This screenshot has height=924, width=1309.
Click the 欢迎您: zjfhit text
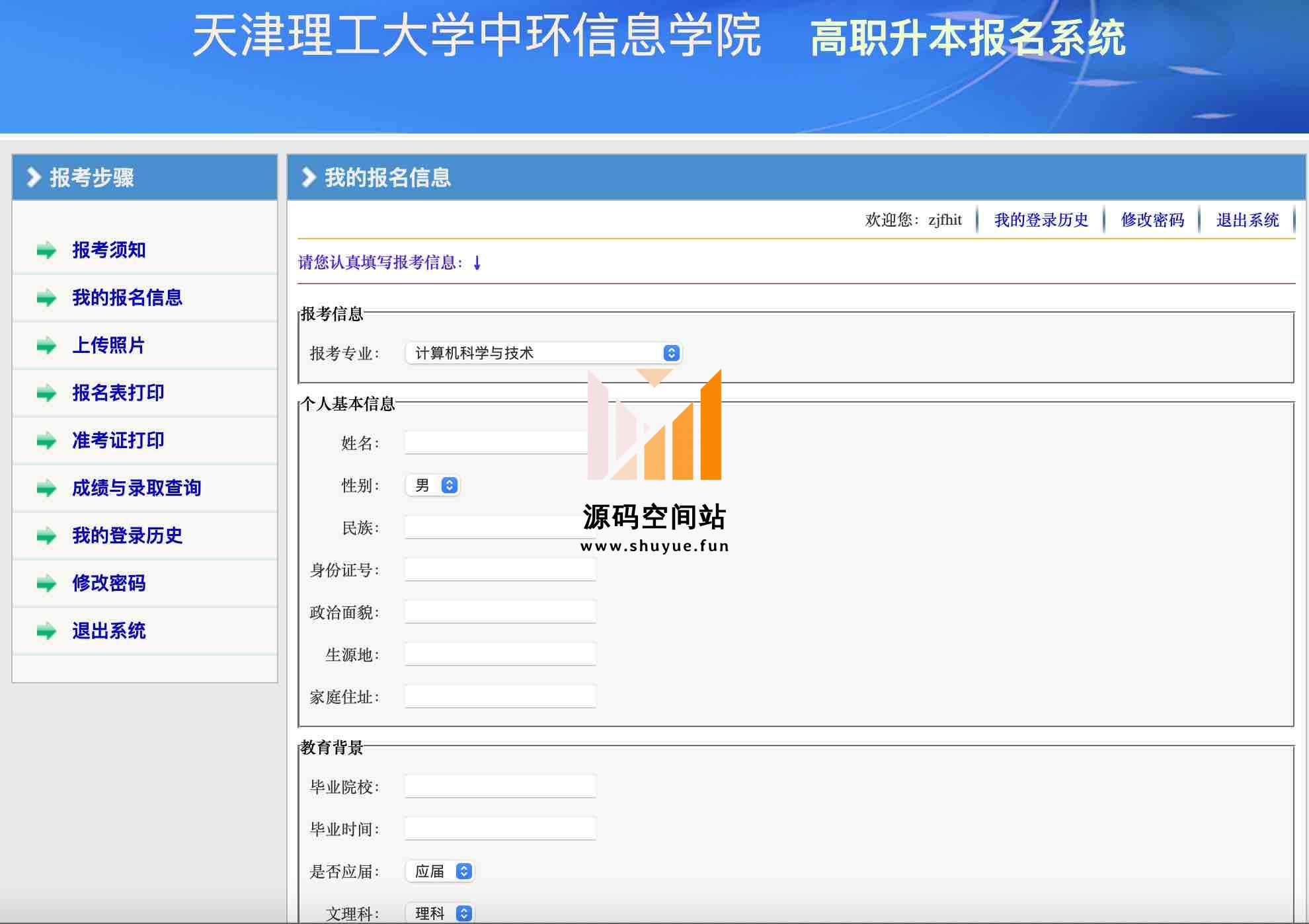click(x=914, y=220)
